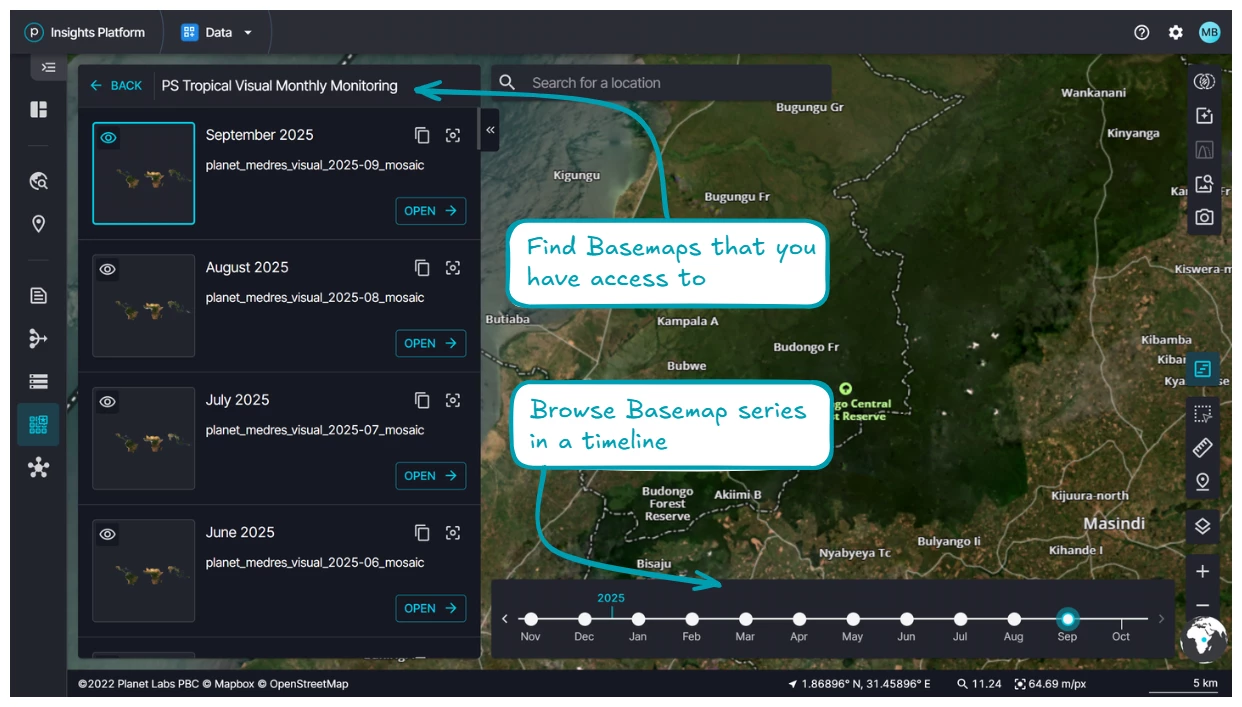Open the dashboard layout icon in left sidebar
The width and height of the screenshot is (1242, 707).
click(39, 109)
